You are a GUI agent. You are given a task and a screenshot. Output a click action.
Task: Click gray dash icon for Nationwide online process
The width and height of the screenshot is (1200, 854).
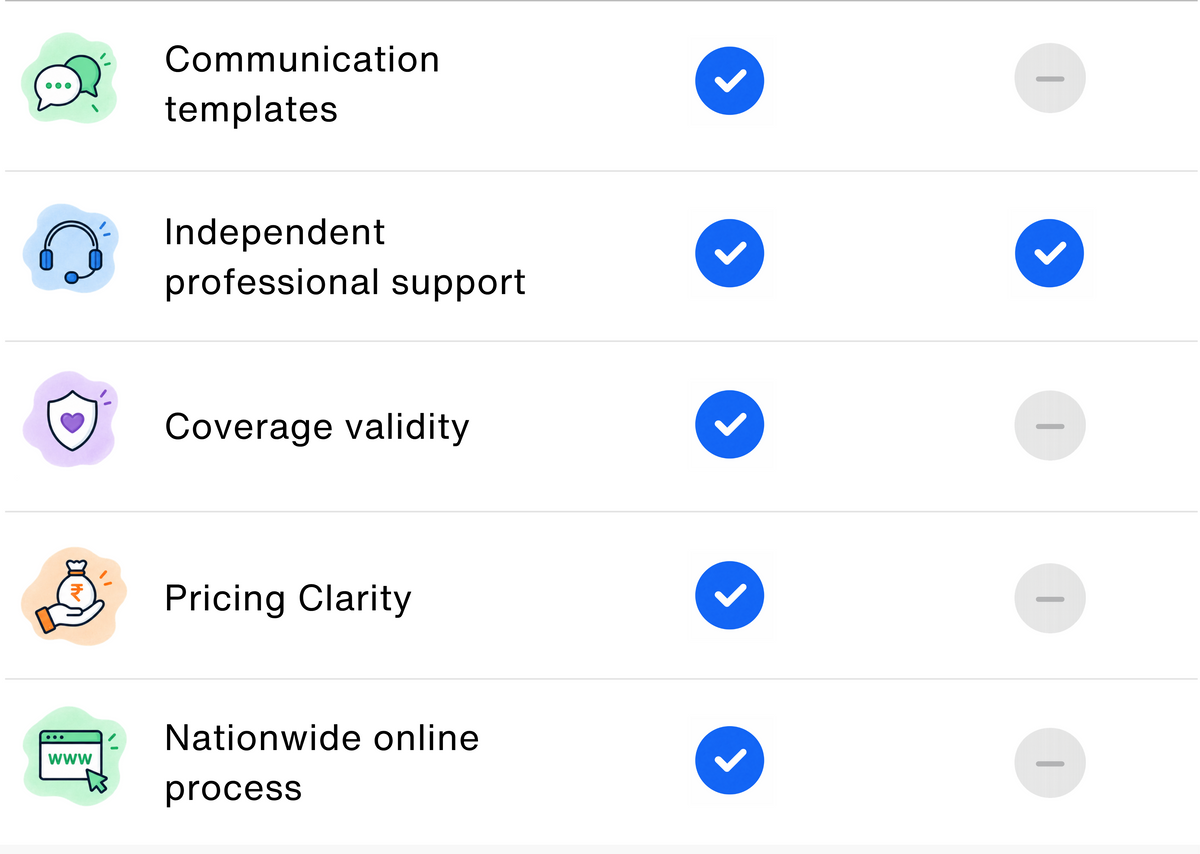(1049, 762)
